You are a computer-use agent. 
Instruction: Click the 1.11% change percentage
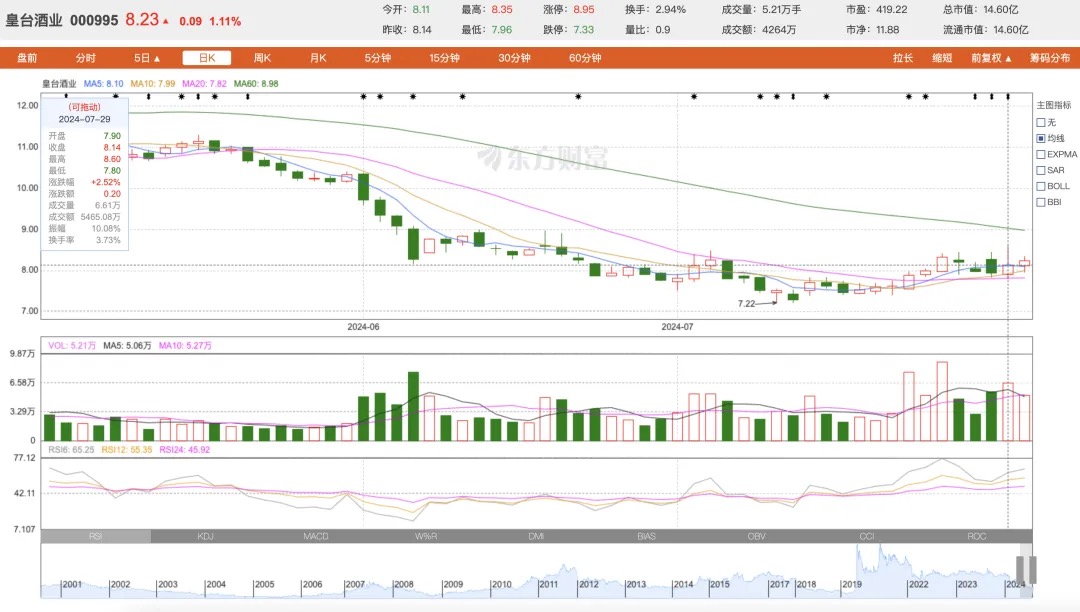pyautogui.click(x=225, y=21)
